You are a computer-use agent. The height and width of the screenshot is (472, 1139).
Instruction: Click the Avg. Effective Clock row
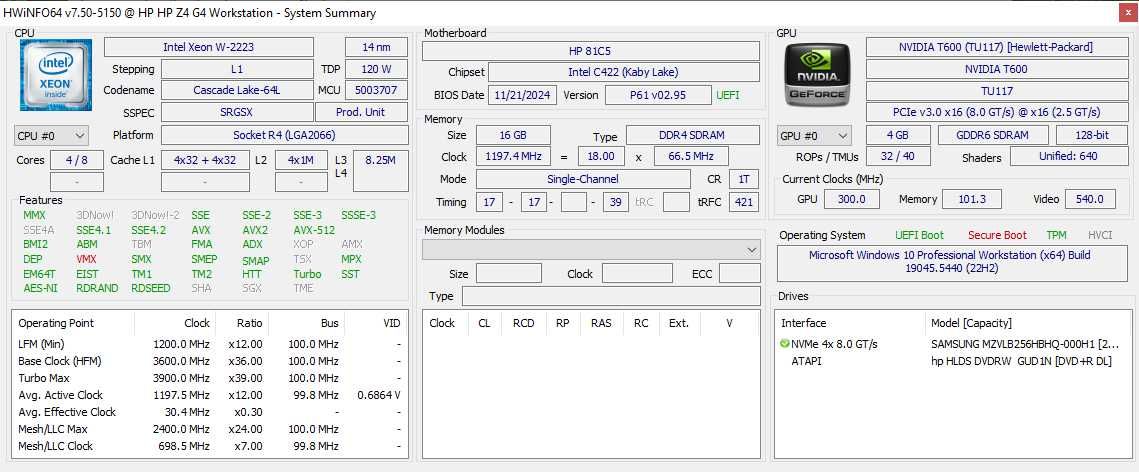[210, 412]
